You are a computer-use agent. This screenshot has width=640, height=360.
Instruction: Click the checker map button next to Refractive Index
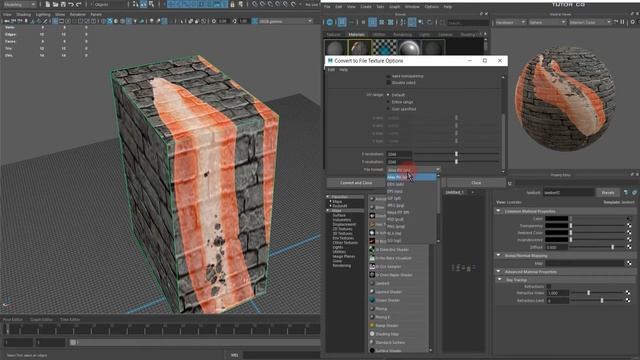tap(628, 293)
